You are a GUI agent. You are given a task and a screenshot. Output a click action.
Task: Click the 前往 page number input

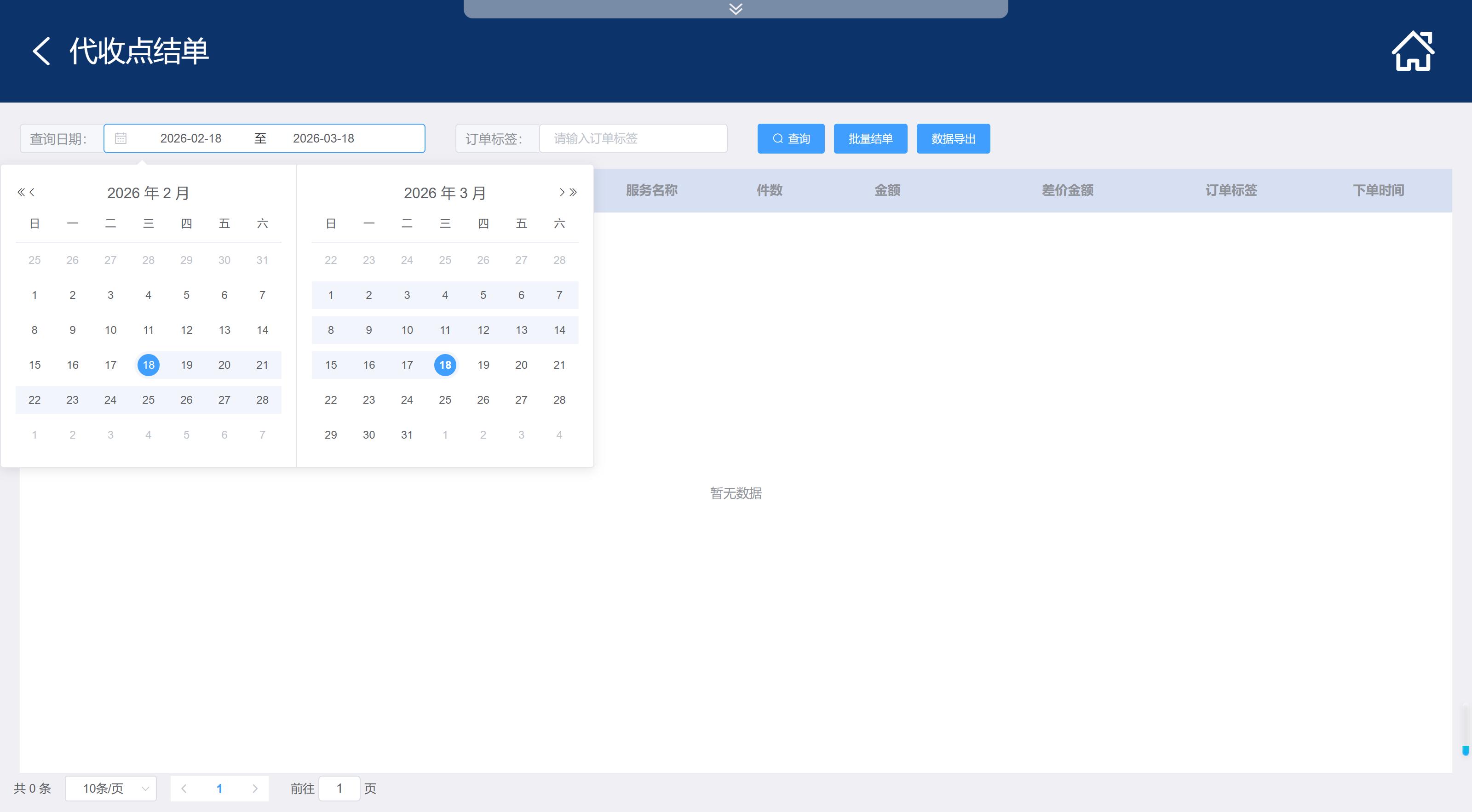point(339,789)
